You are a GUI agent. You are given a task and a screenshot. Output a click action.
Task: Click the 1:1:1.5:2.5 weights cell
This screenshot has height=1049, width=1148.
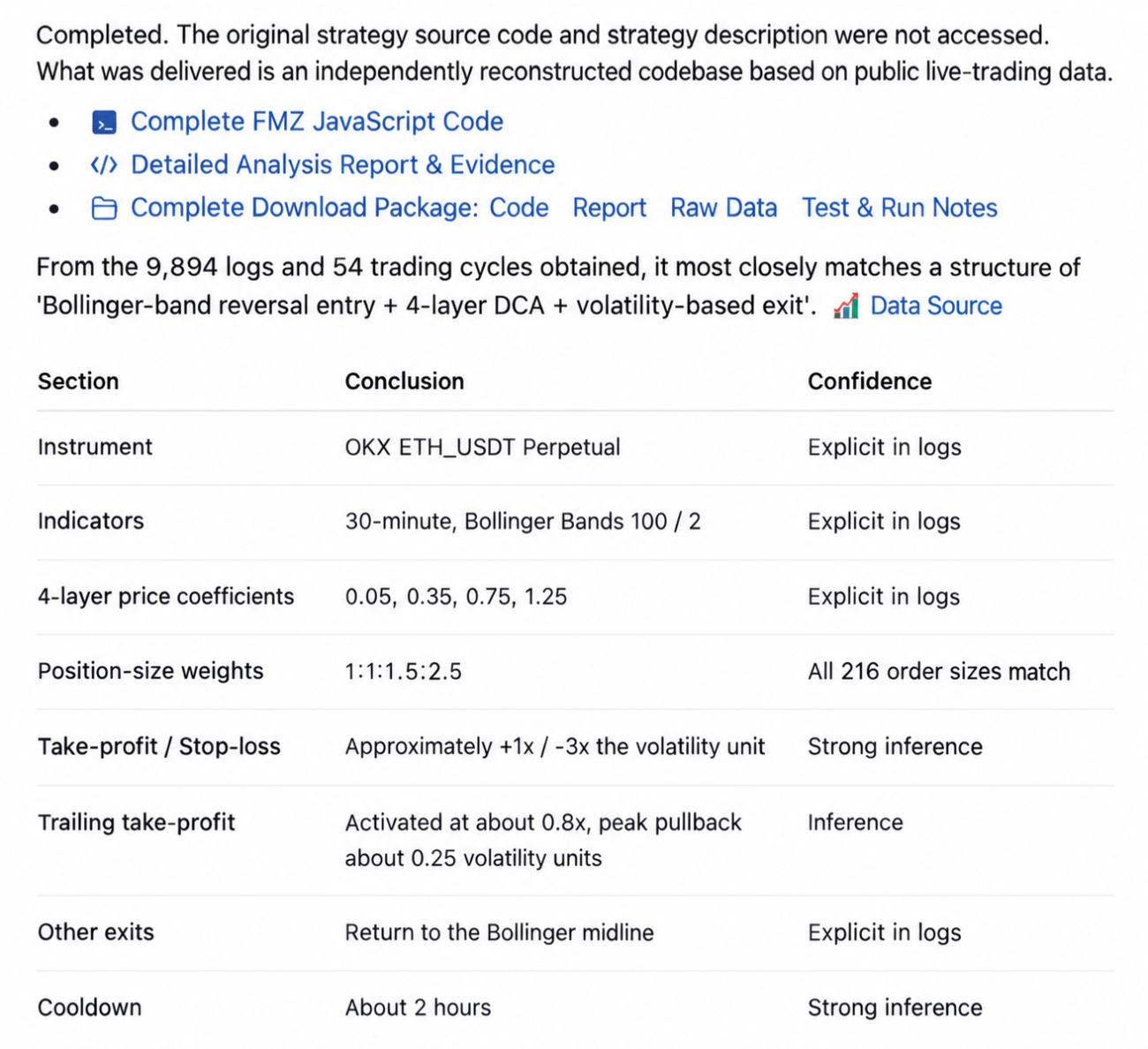click(x=404, y=672)
